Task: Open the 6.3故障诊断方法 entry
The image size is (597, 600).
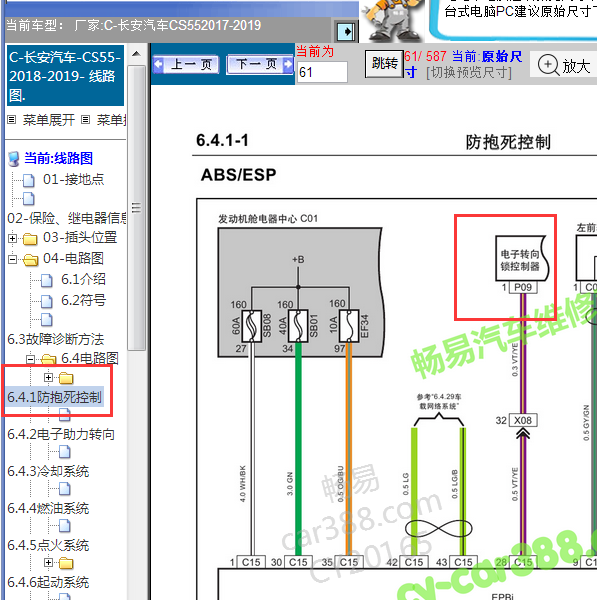Action: (x=55, y=339)
